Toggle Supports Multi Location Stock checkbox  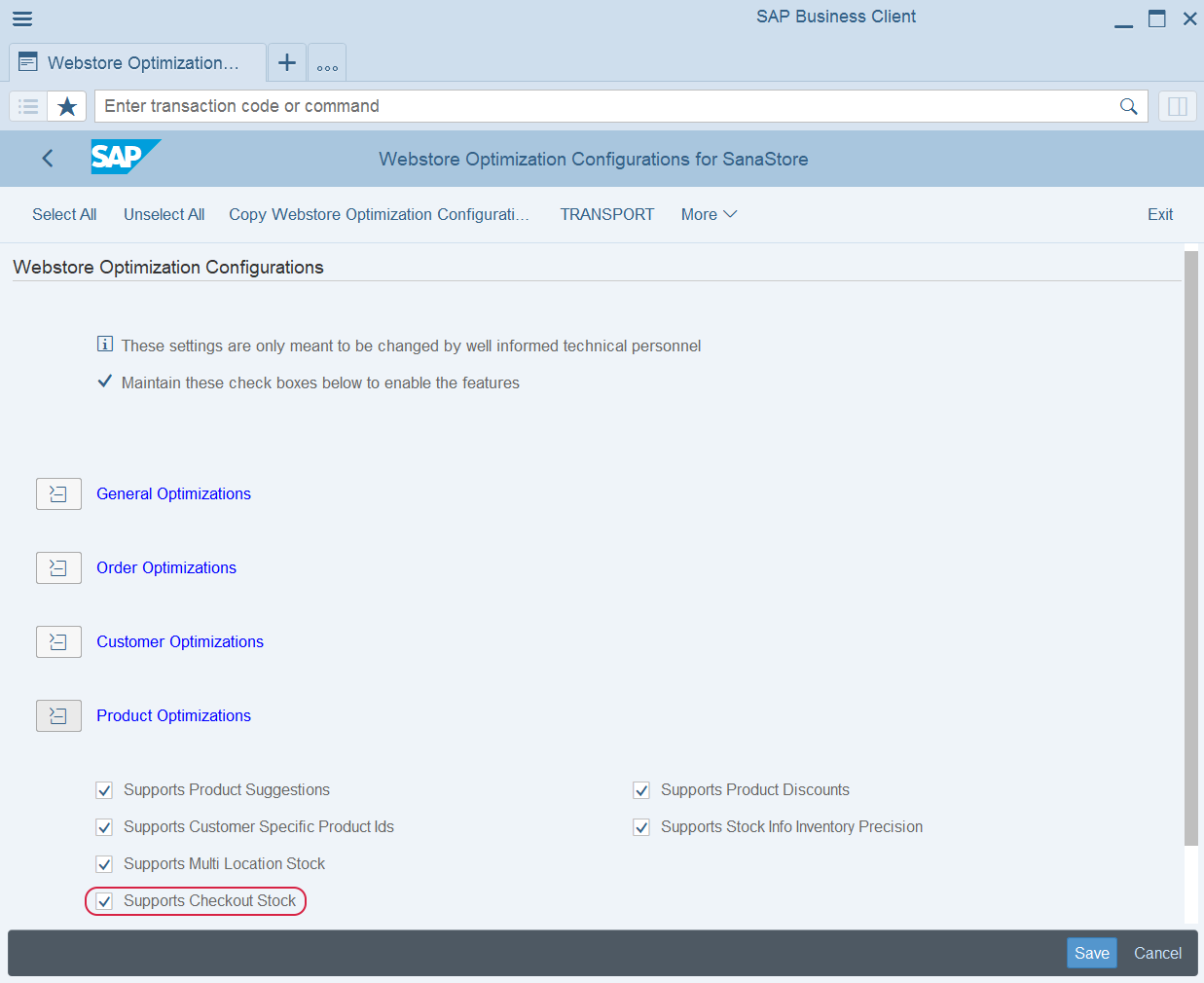click(104, 864)
